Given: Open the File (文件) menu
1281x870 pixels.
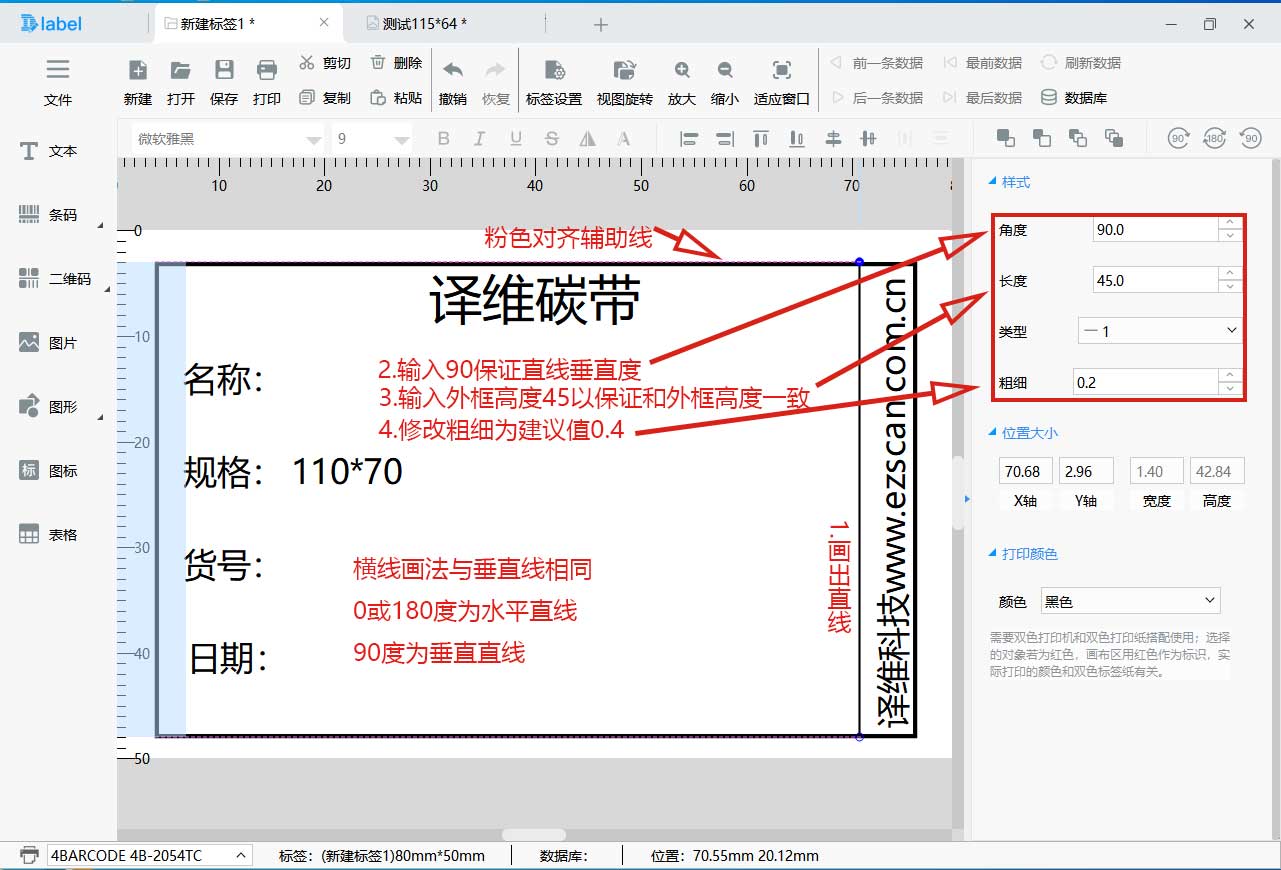Looking at the screenshot, I should coord(58,80).
